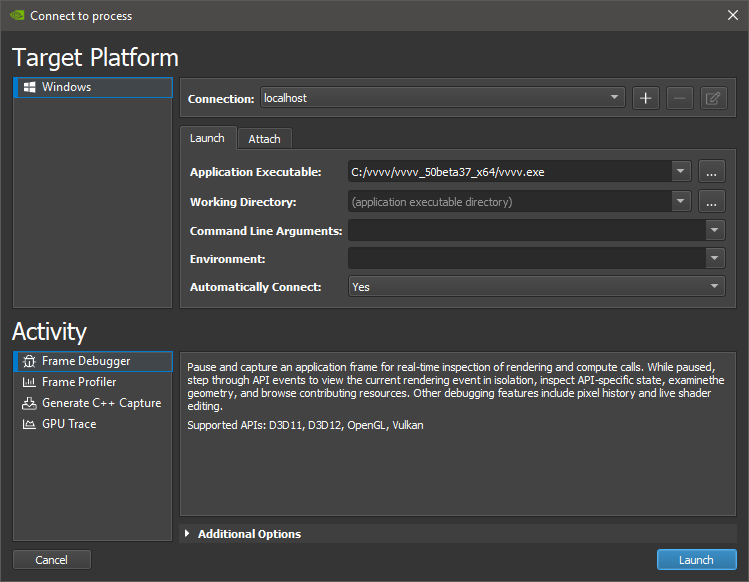Select the Generate C++ Capture activity

tap(93, 403)
